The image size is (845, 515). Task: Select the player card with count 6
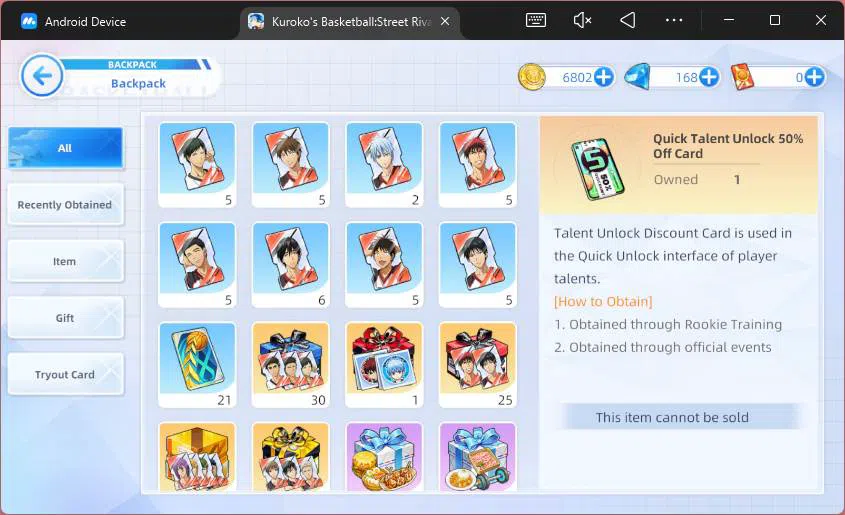290,265
